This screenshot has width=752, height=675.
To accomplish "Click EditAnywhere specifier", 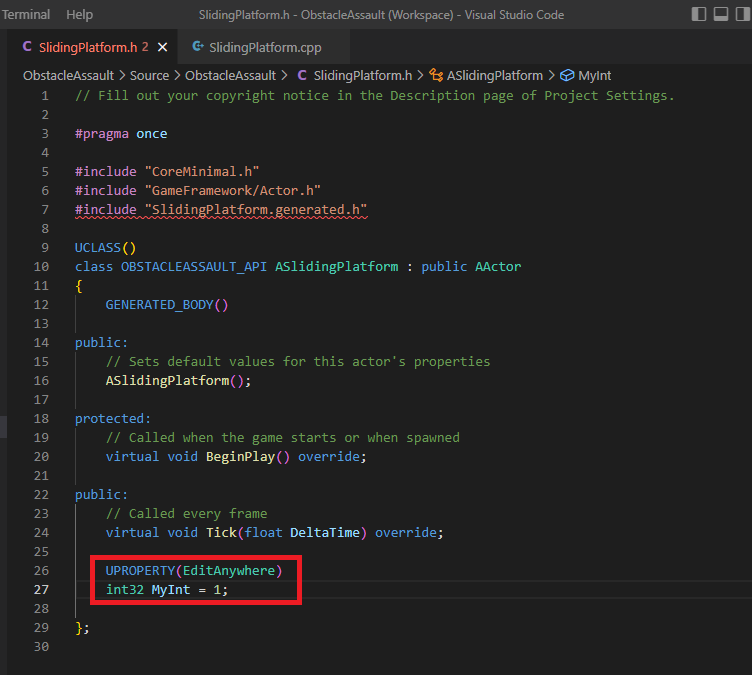I will (229, 570).
